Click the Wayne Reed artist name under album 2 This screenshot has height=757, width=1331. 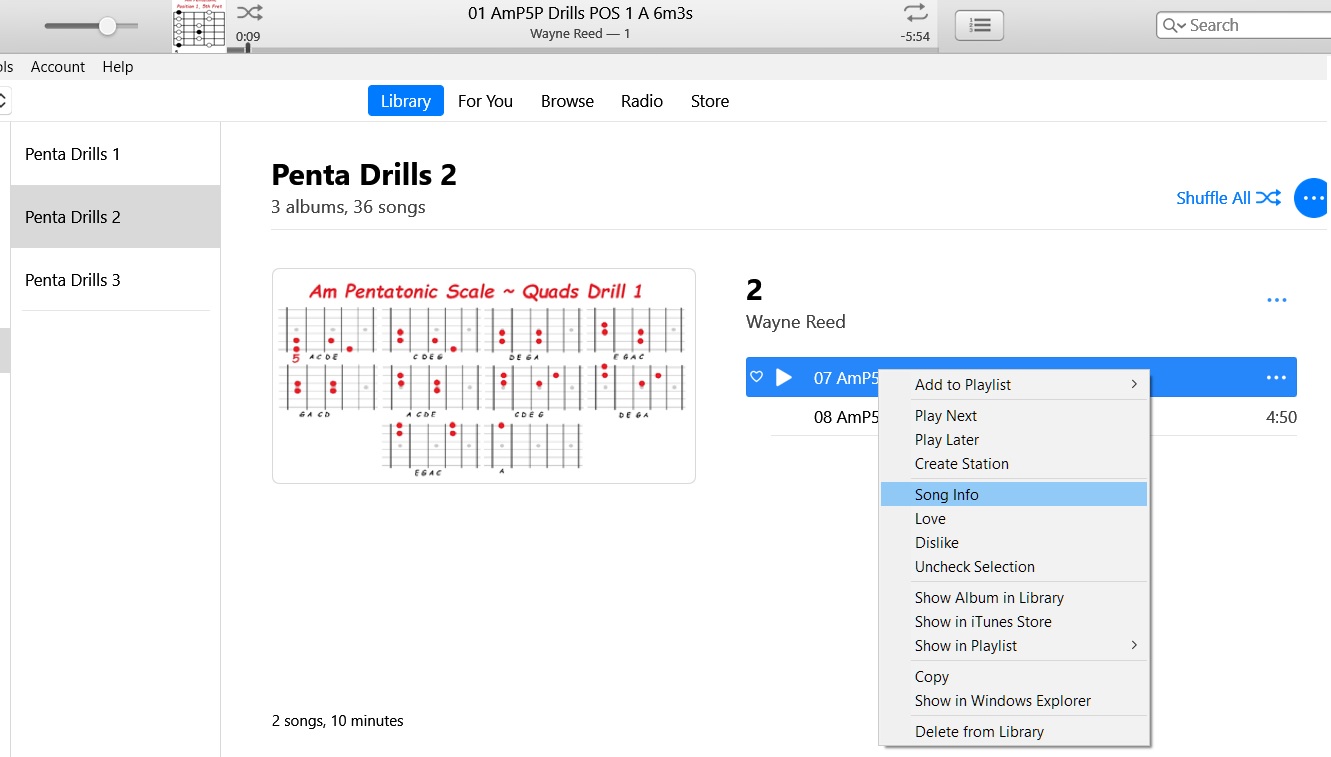tap(795, 321)
